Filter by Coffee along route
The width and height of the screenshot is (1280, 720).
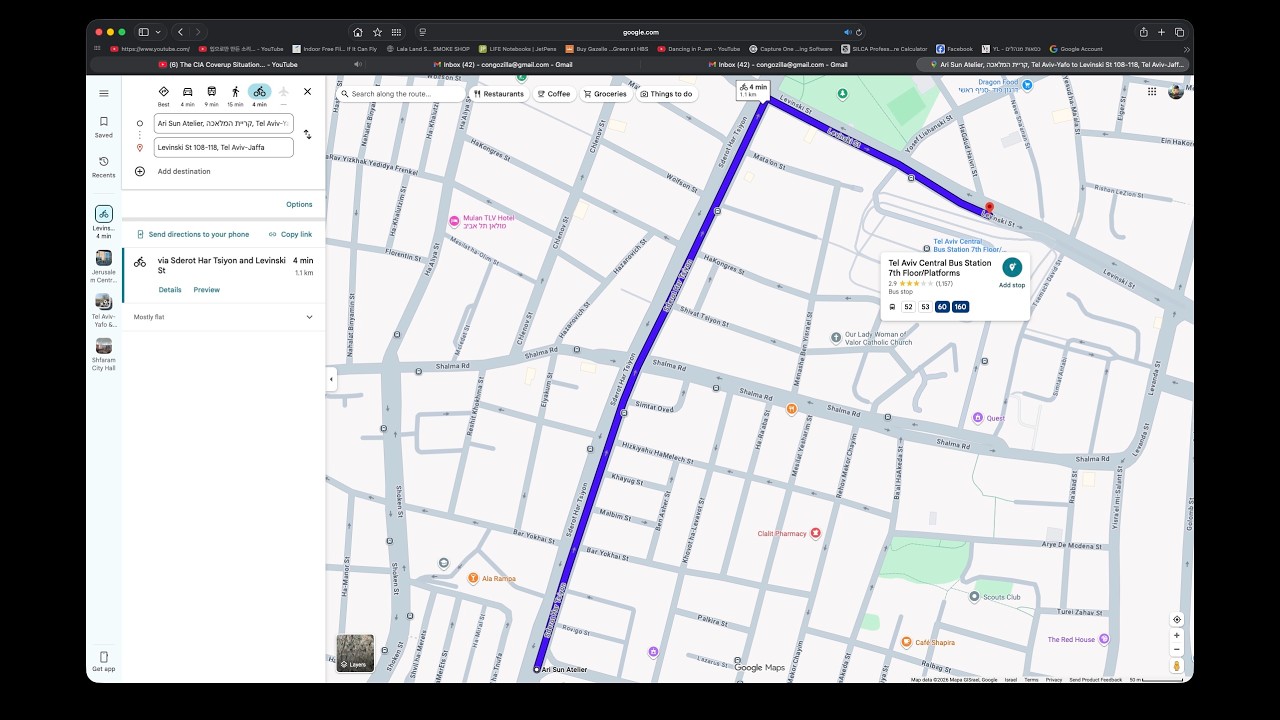(553, 94)
